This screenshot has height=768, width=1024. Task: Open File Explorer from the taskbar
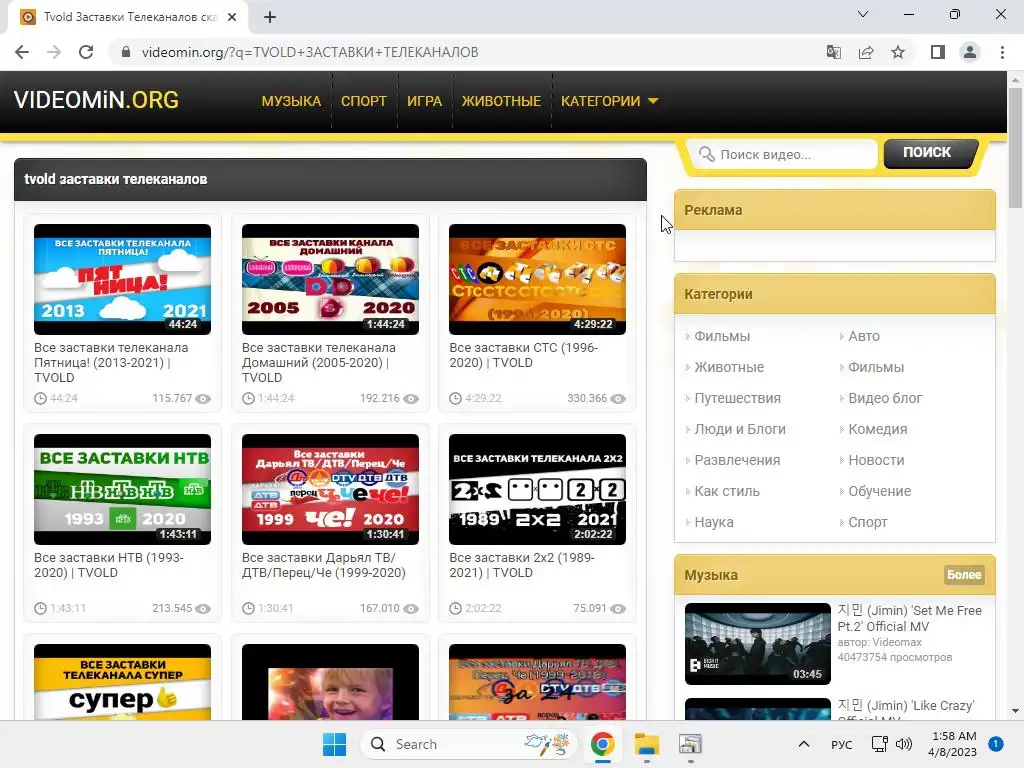coord(647,744)
